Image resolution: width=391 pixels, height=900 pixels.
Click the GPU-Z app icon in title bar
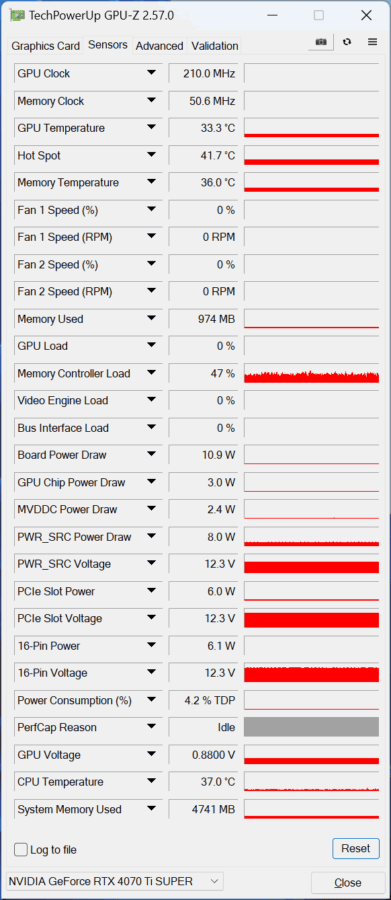[x=18, y=15]
